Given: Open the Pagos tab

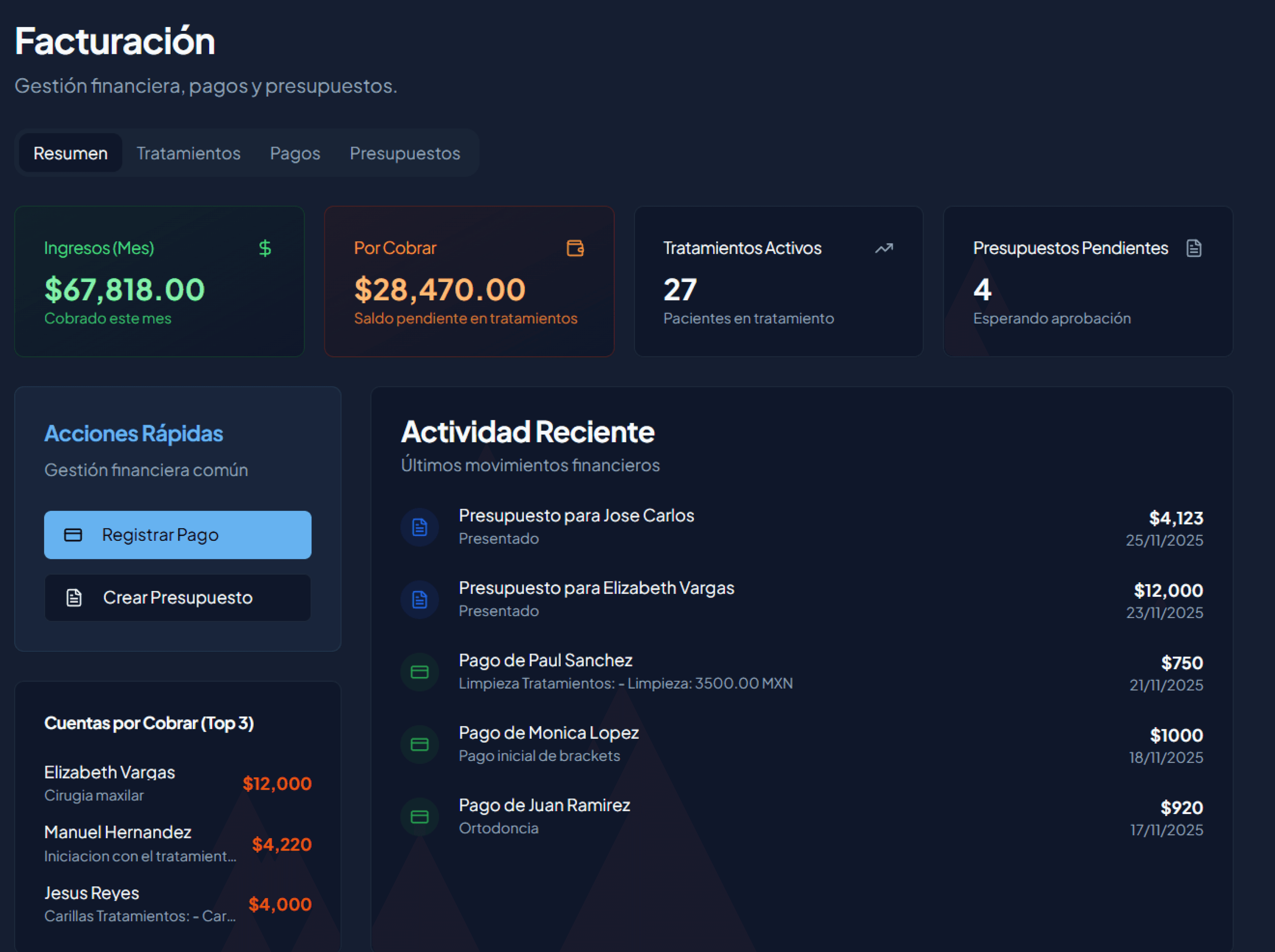Looking at the screenshot, I should point(295,153).
